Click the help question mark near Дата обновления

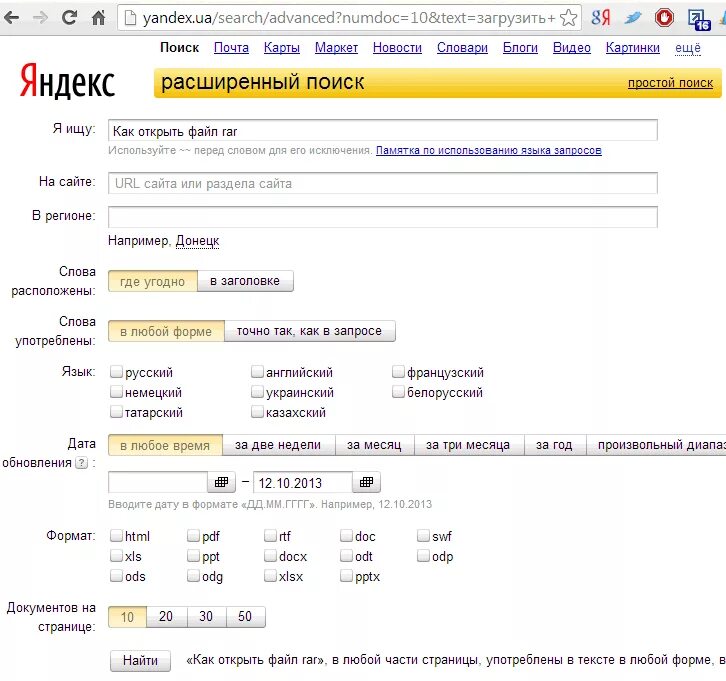(x=81, y=462)
